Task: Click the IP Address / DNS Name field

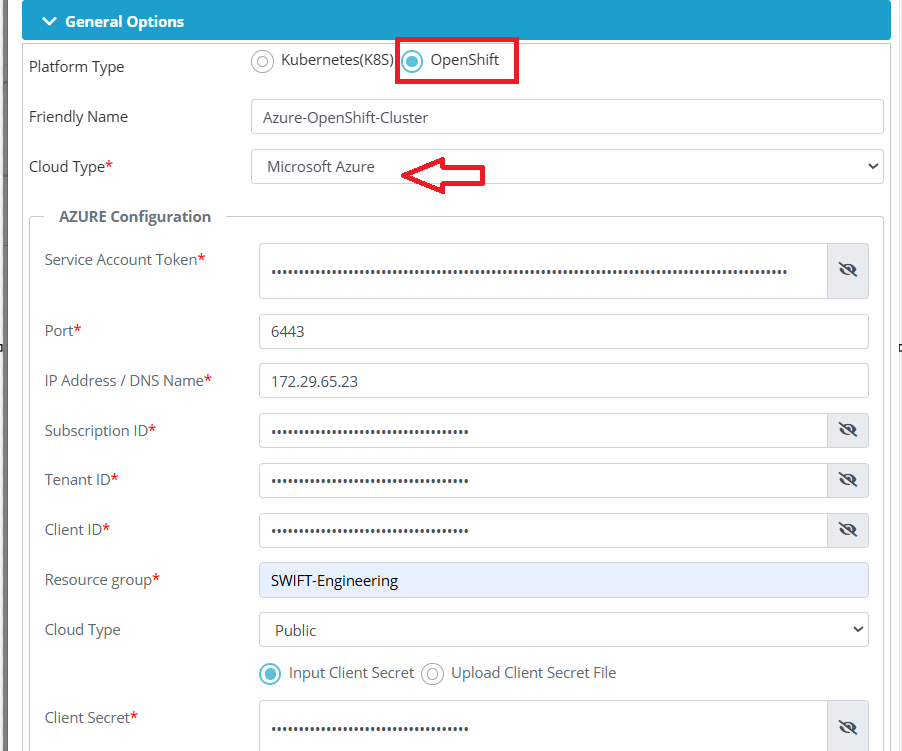Action: [563, 381]
